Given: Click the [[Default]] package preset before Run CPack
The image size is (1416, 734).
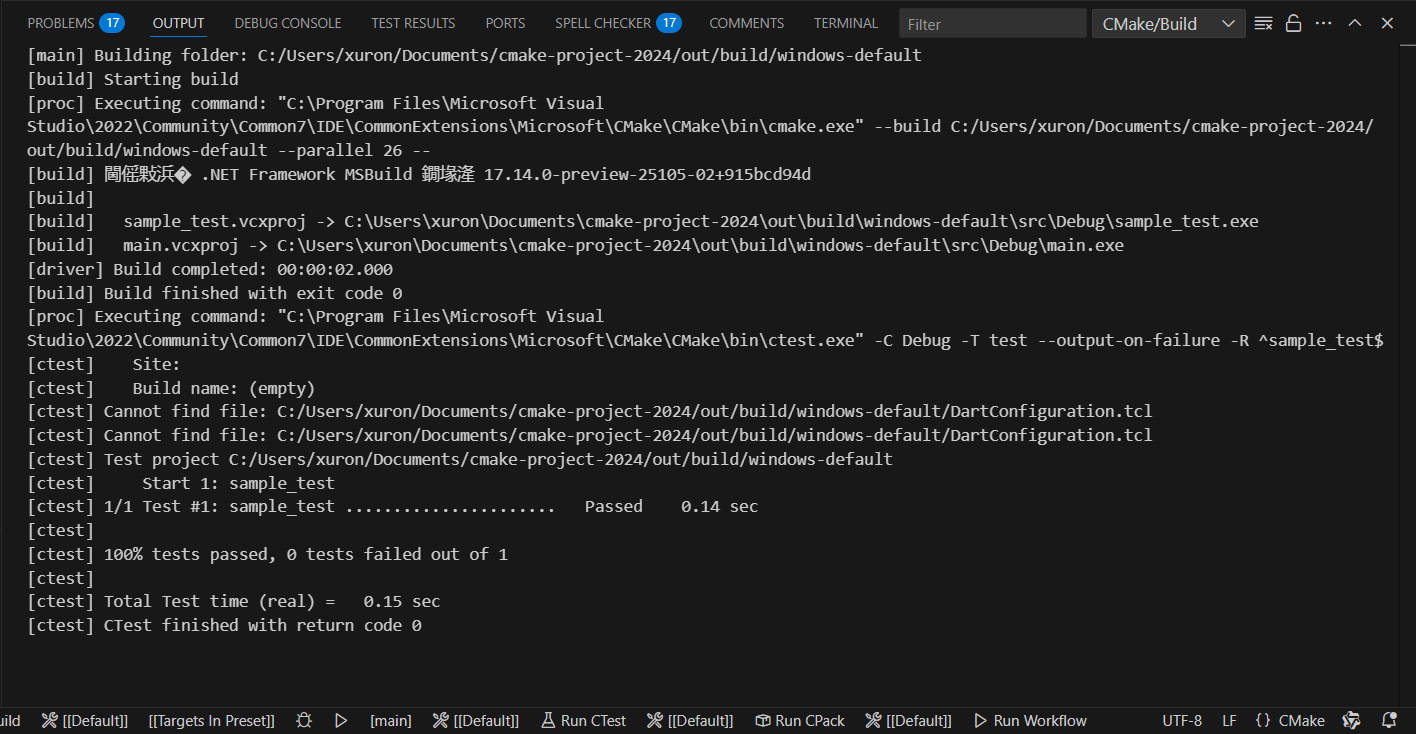Looking at the screenshot, I should pos(690,720).
